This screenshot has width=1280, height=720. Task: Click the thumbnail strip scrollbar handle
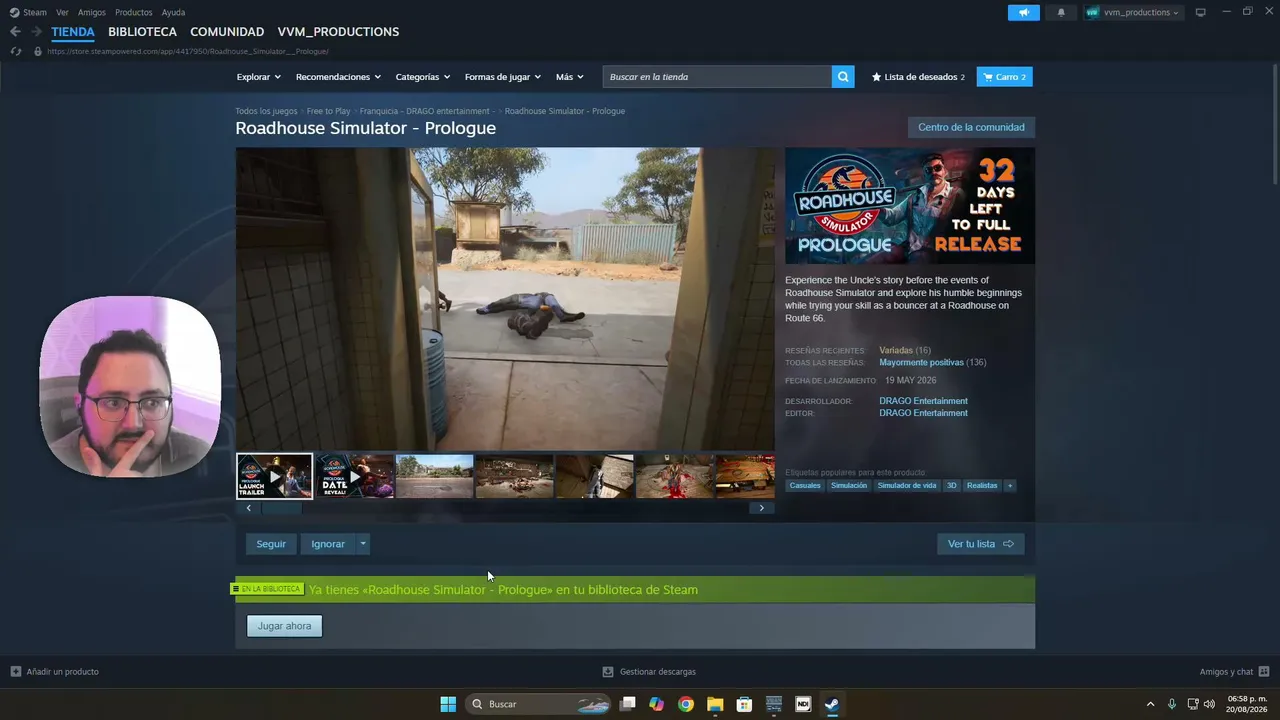(281, 508)
